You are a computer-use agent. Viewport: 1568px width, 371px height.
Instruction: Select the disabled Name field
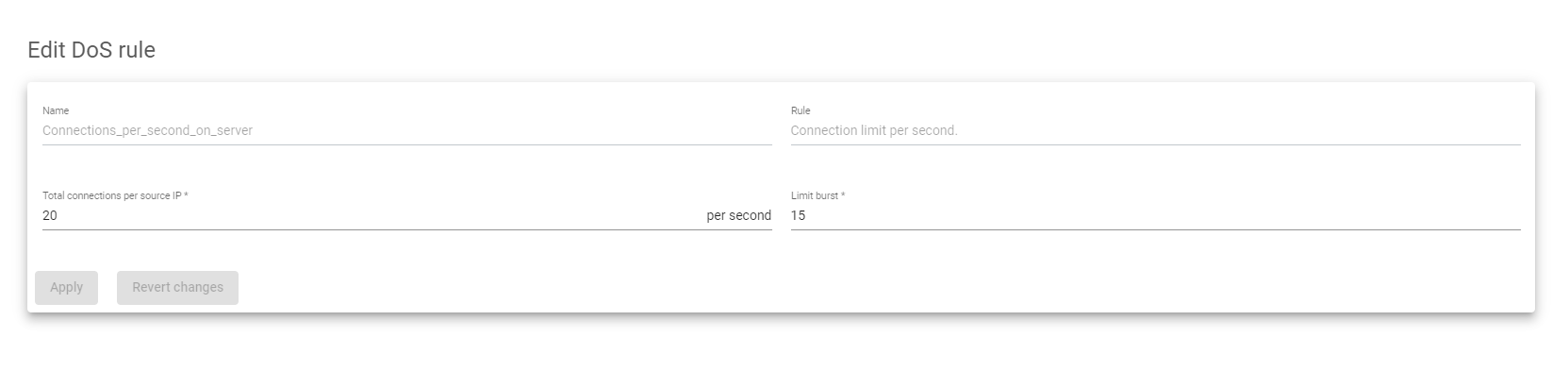[406, 130]
